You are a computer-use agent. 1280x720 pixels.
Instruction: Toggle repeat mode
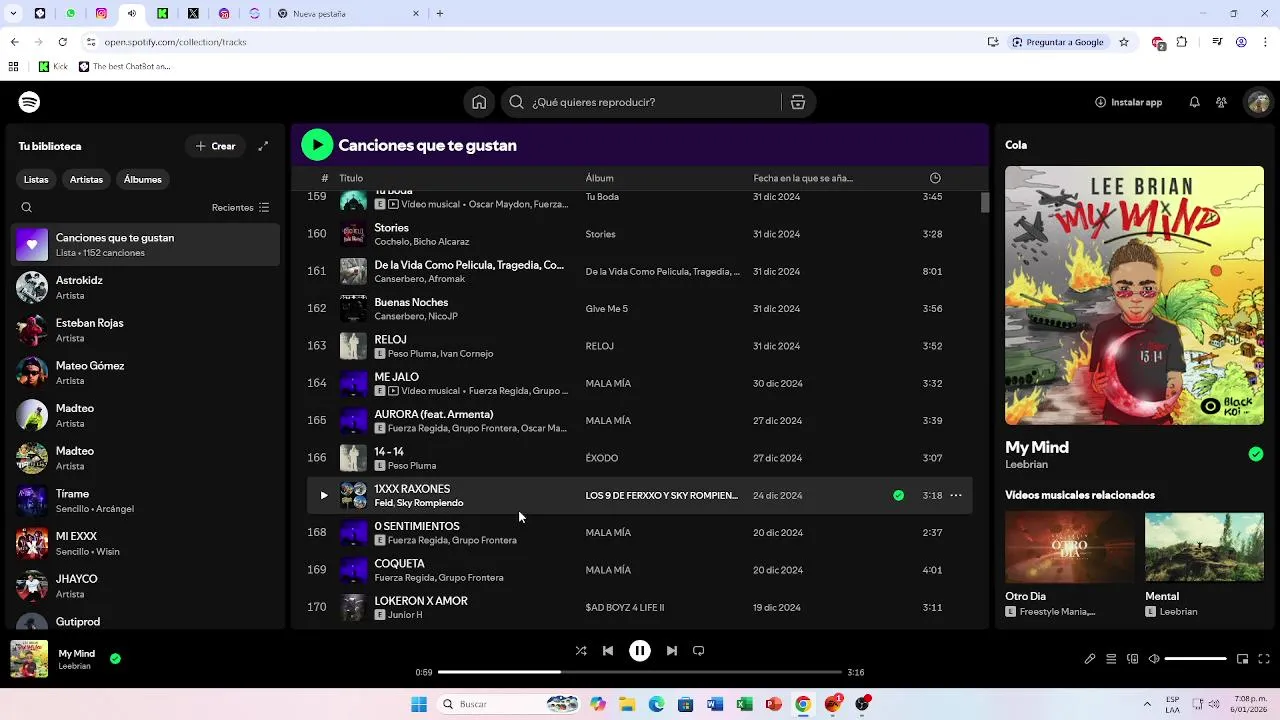[699, 651]
